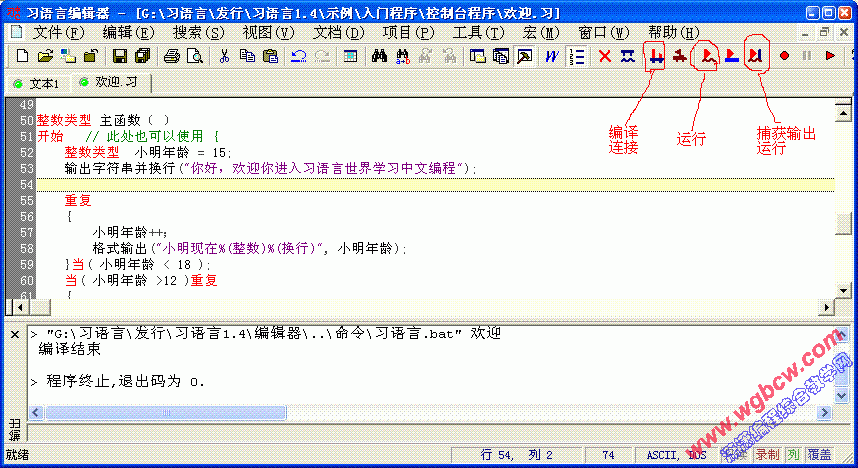Click the 重复 keyword on line 55
858x468 pixels.
pyautogui.click(x=78, y=200)
